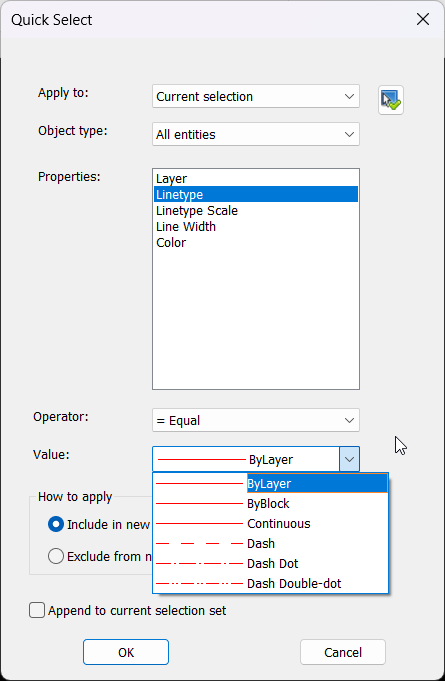Open the Operator Equal dropdown
Image resolution: width=445 pixels, height=681 pixels.
256,420
